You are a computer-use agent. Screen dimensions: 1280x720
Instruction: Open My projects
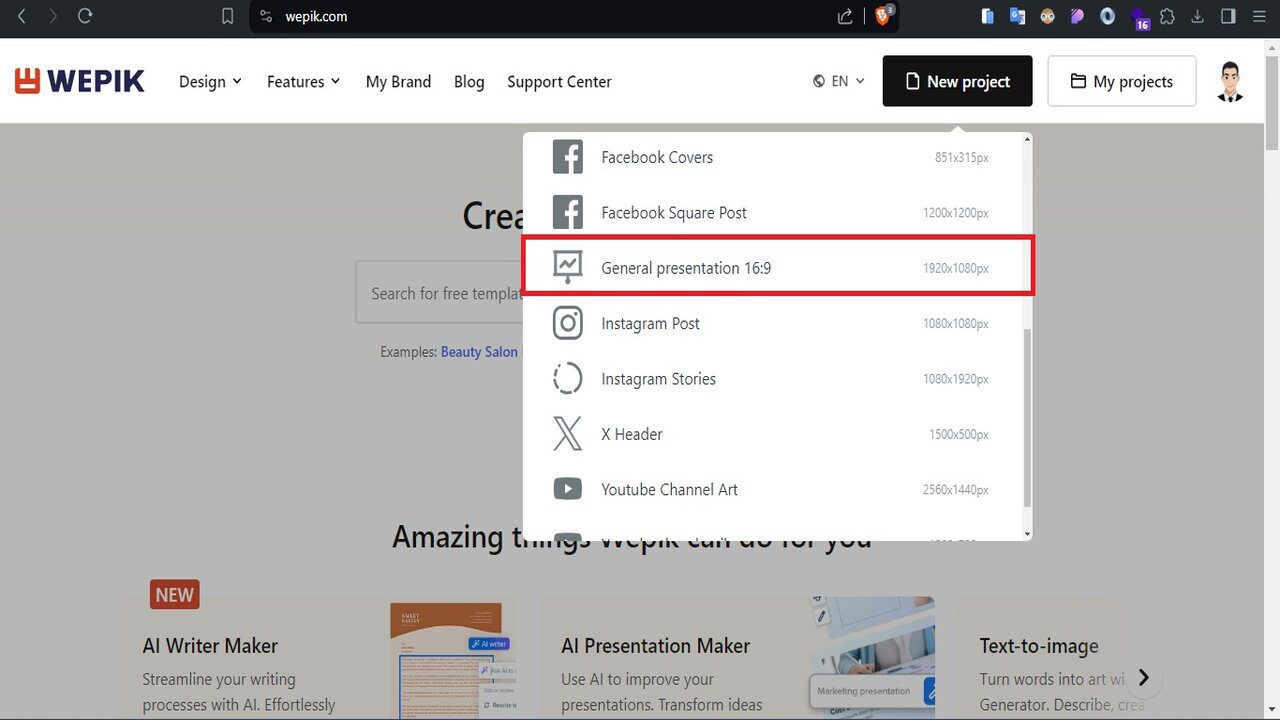pyautogui.click(x=1122, y=81)
